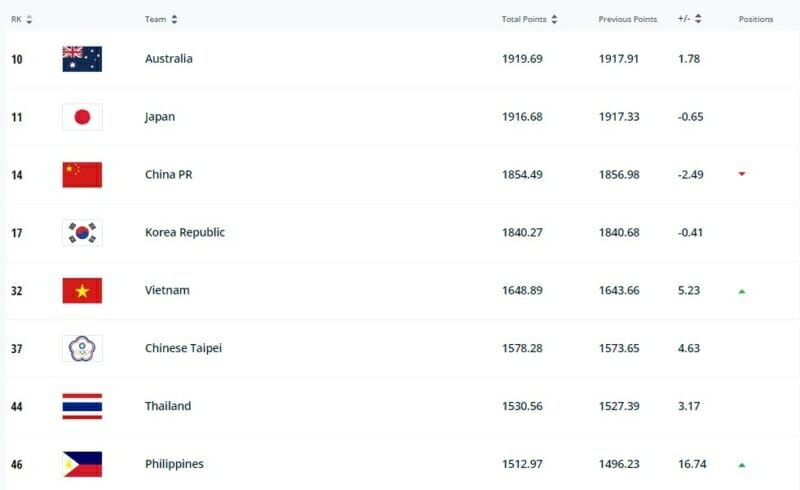
Task: Sort by Total Points column
Action: [529, 19]
